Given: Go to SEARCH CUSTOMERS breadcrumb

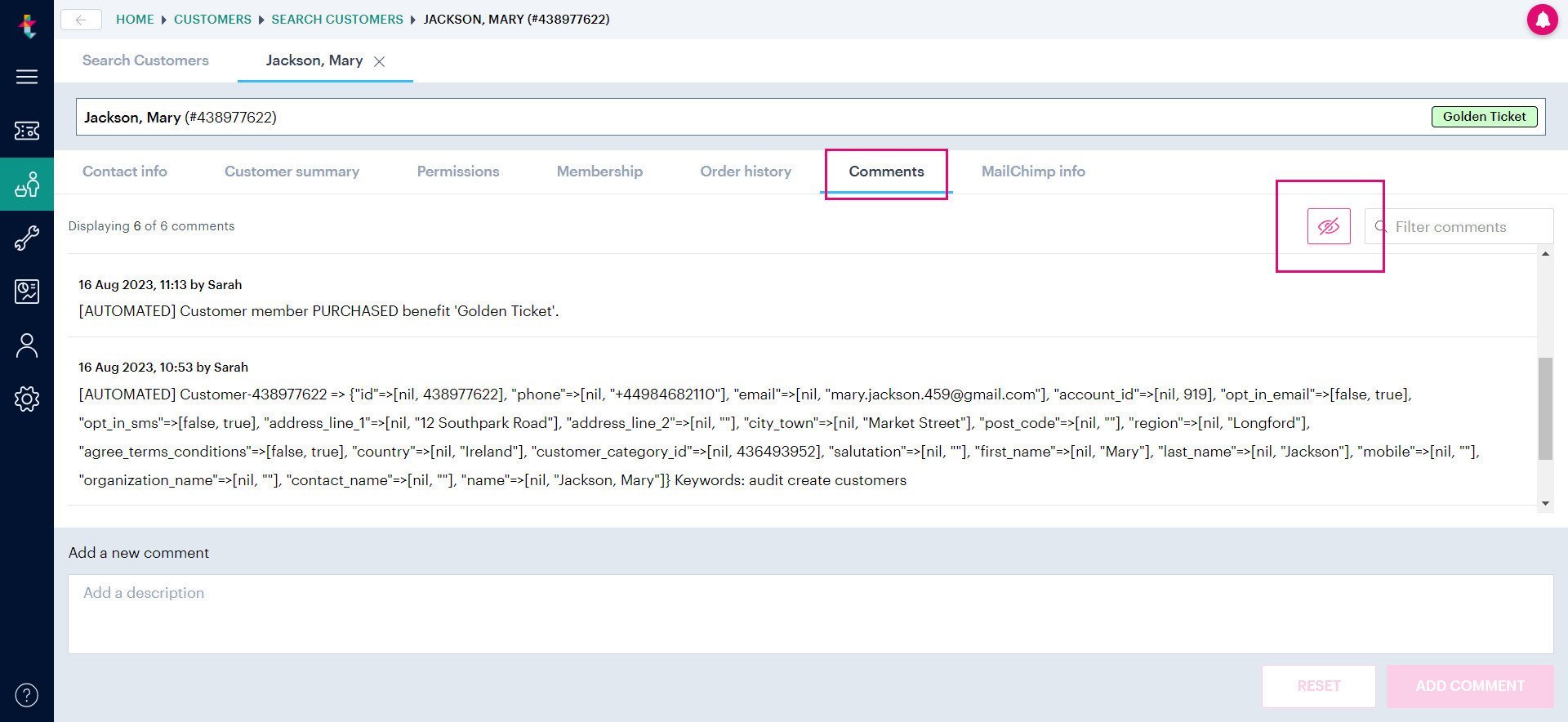Looking at the screenshot, I should 337,19.
